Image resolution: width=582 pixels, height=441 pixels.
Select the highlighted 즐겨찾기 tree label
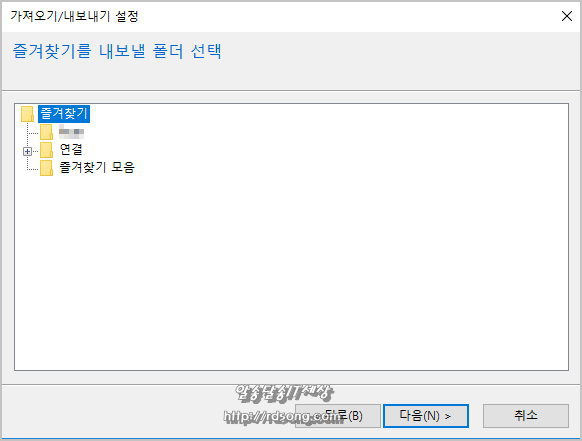[64, 114]
